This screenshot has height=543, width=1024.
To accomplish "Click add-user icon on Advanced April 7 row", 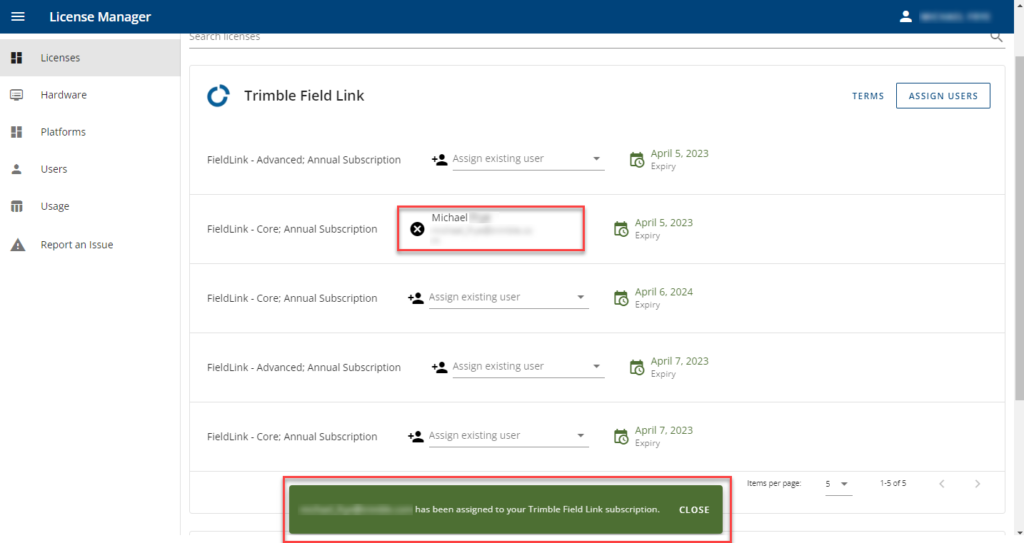I will 440,367.
